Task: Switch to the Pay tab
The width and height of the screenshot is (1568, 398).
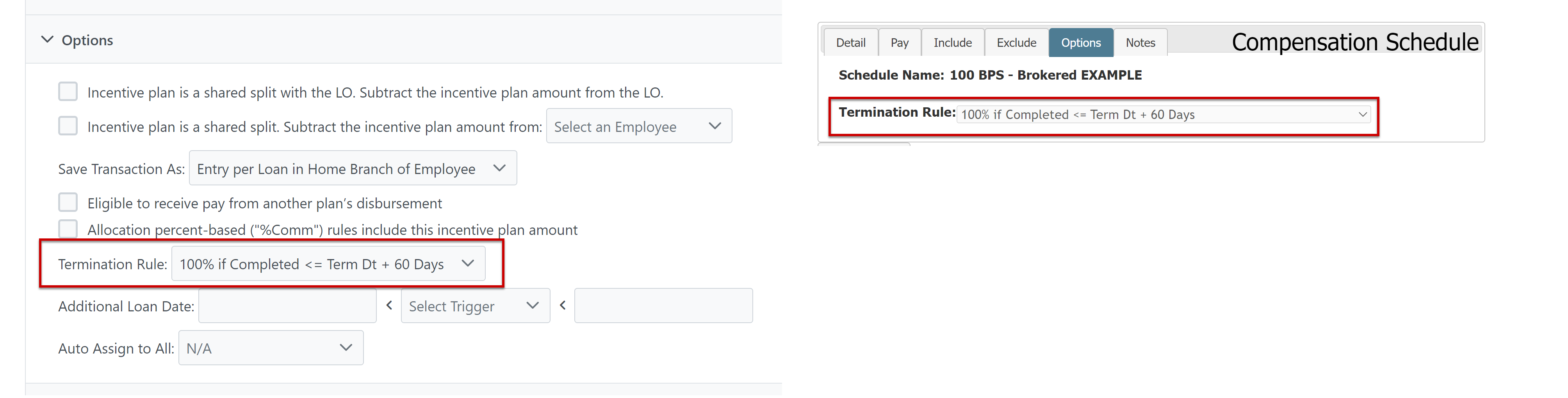Action: 899,43
